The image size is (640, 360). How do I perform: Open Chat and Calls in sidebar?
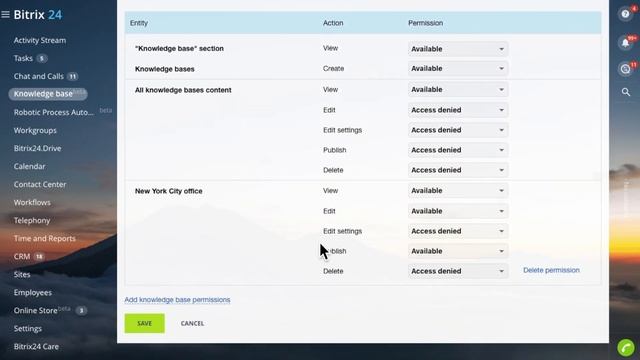tap(39, 76)
